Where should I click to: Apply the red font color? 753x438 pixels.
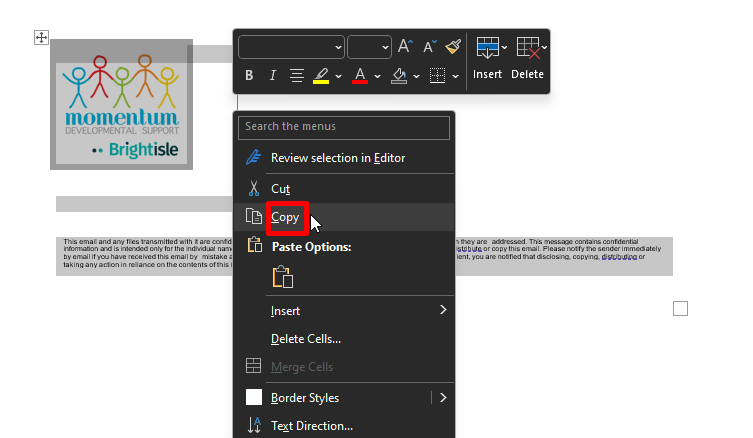(360, 75)
